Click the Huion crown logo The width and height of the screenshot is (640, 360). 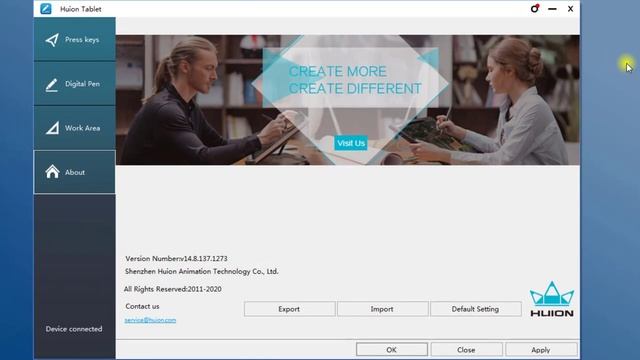[x=552, y=299]
